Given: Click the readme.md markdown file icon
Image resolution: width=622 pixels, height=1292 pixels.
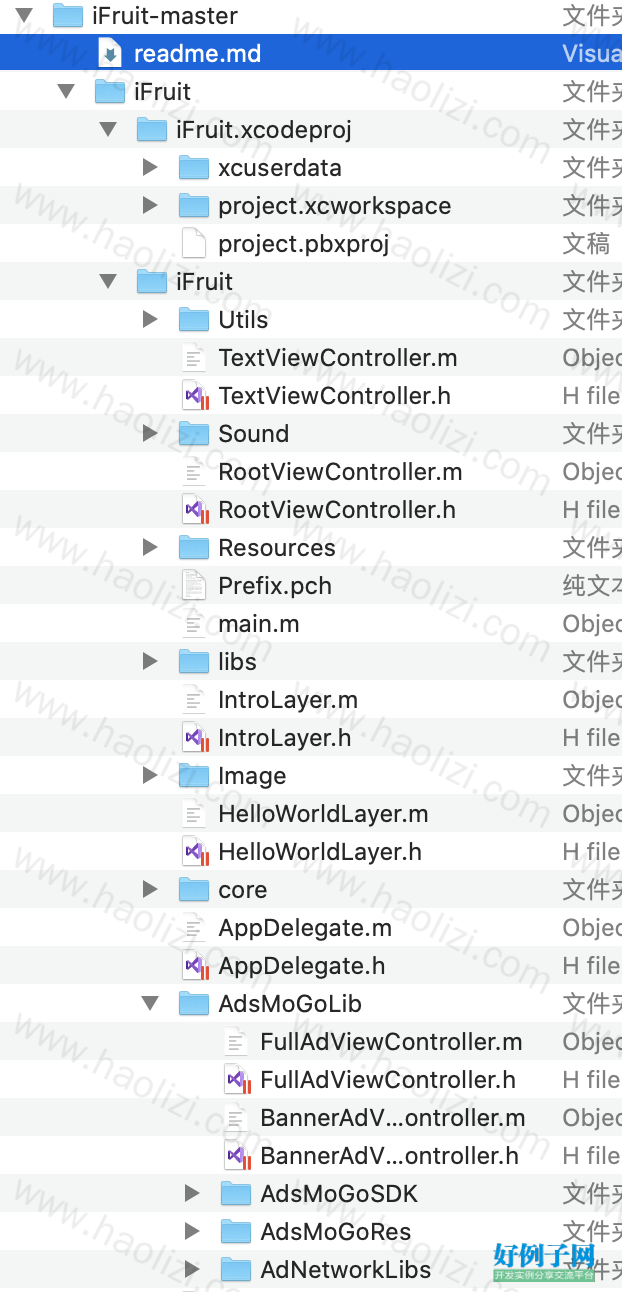Looking at the screenshot, I should [x=109, y=54].
